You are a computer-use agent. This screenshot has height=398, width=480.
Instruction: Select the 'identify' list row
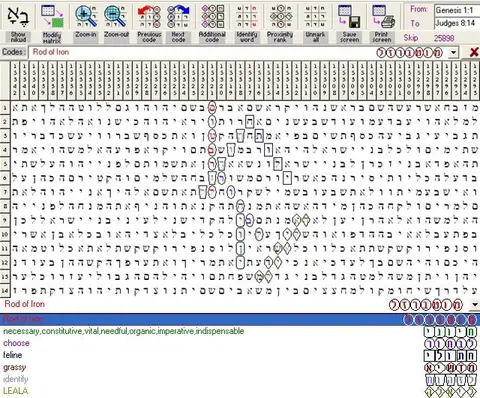coord(240,379)
